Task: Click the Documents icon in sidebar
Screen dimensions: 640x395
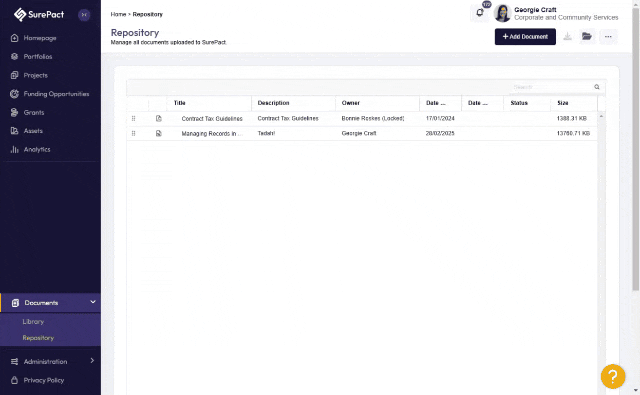Action: [16, 303]
